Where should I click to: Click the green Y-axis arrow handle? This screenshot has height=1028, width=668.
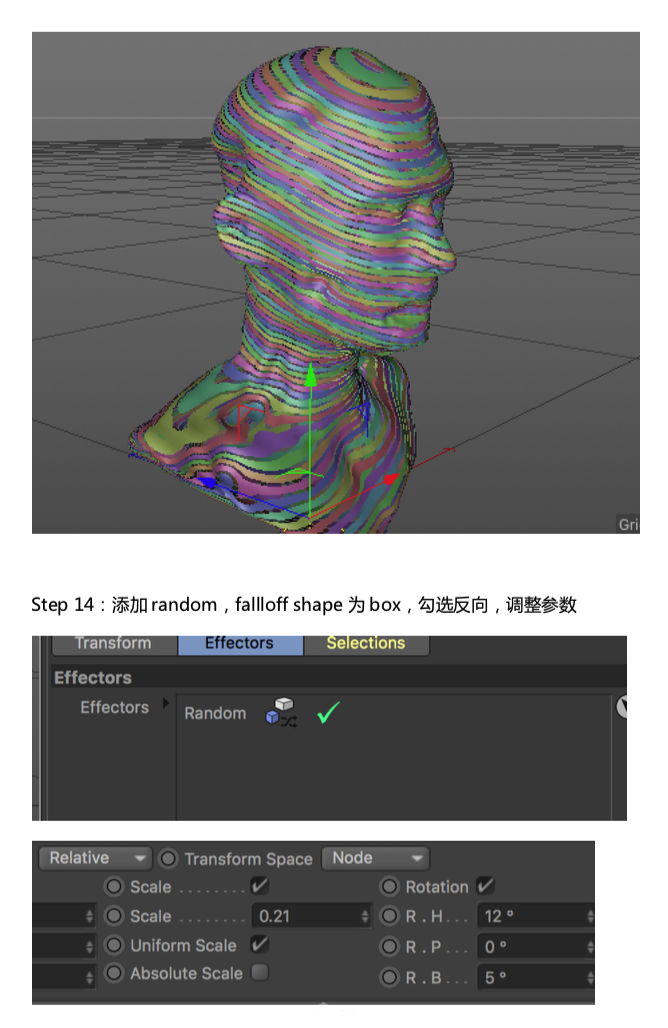(x=311, y=375)
